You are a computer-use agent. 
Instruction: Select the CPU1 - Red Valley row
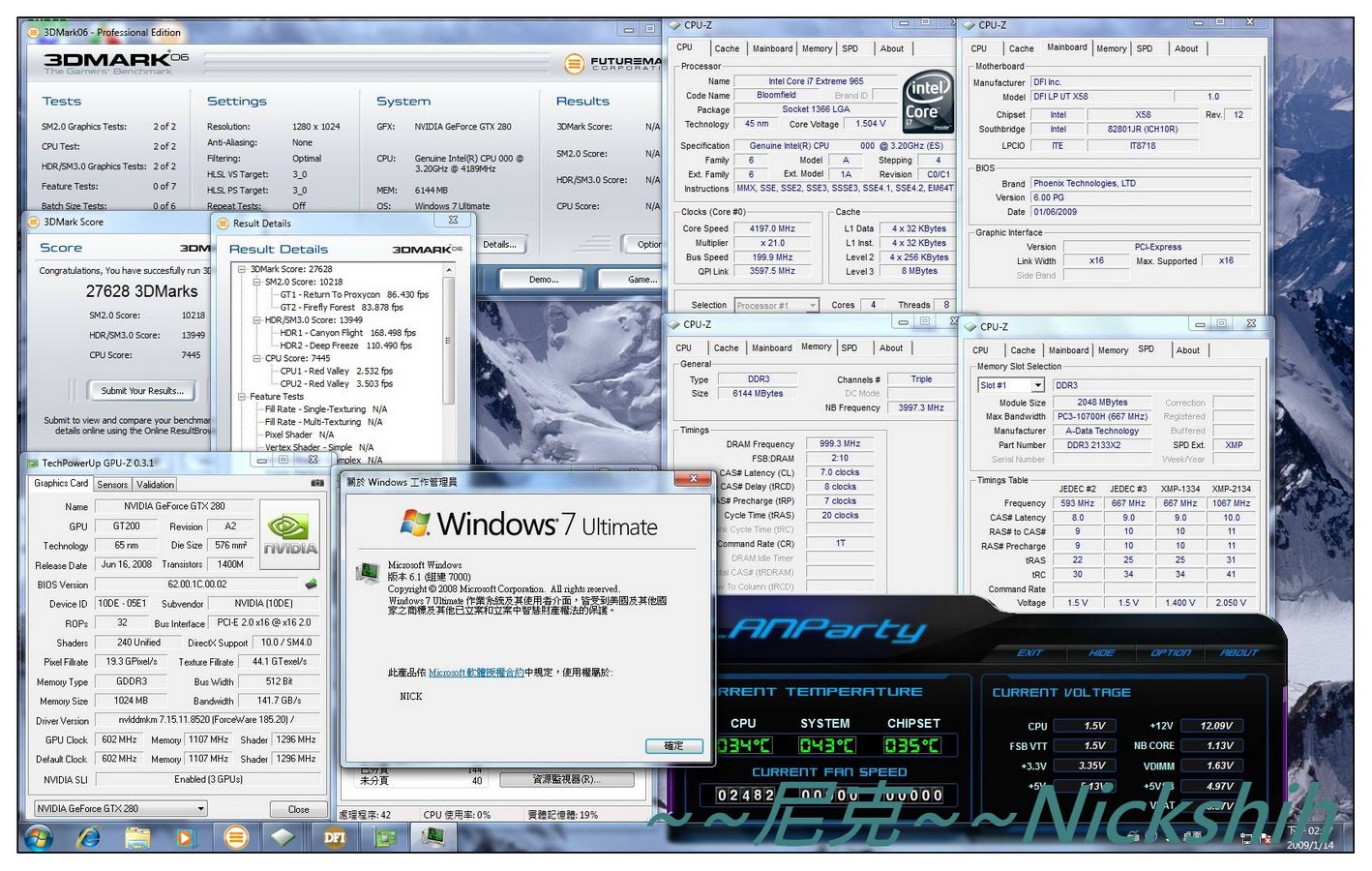336,371
